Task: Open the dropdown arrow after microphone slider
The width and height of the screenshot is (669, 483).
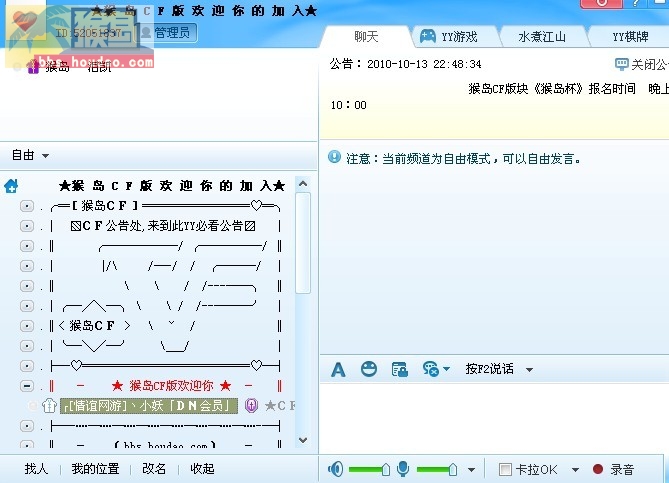Action: coord(471,470)
